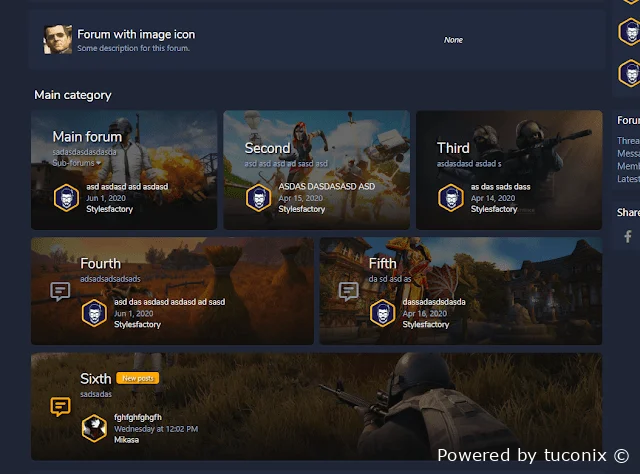Click 'Apr 16, 2020' date in Fifth card
This screenshot has width=640, height=474.
(x=424, y=314)
